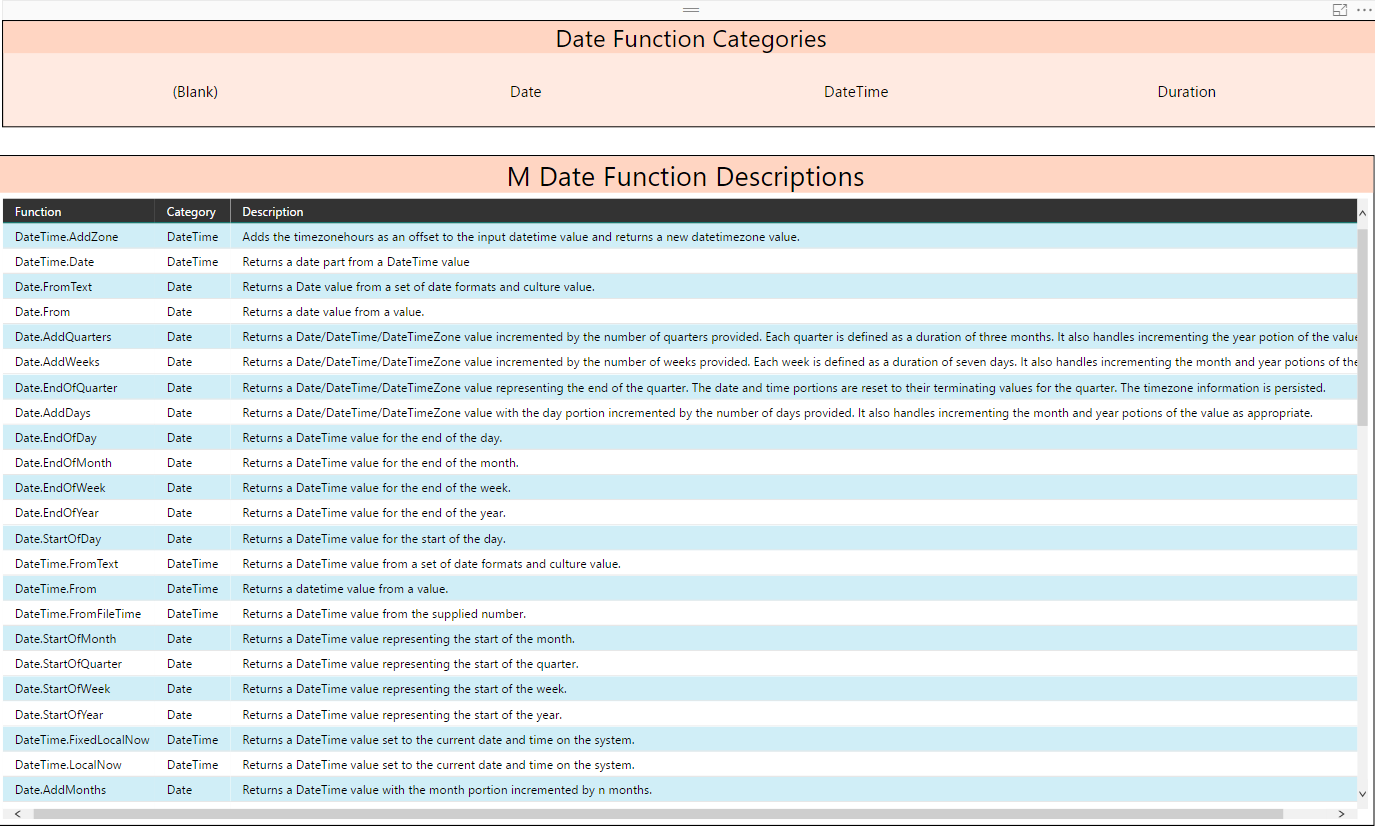
Task: Click the down arrow on the vertical scrollbar
Action: click(x=1362, y=794)
